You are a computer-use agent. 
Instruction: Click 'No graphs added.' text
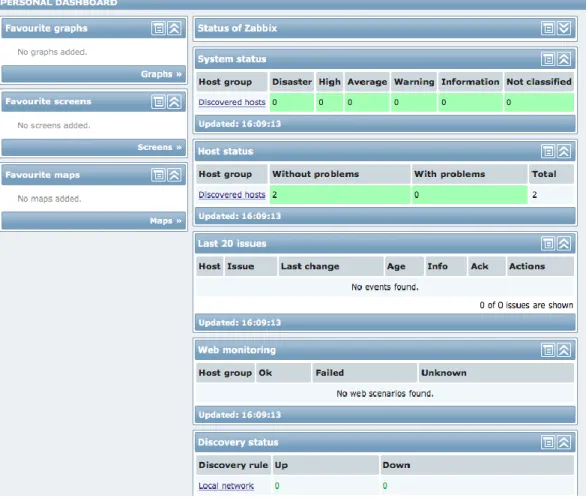coord(52,52)
